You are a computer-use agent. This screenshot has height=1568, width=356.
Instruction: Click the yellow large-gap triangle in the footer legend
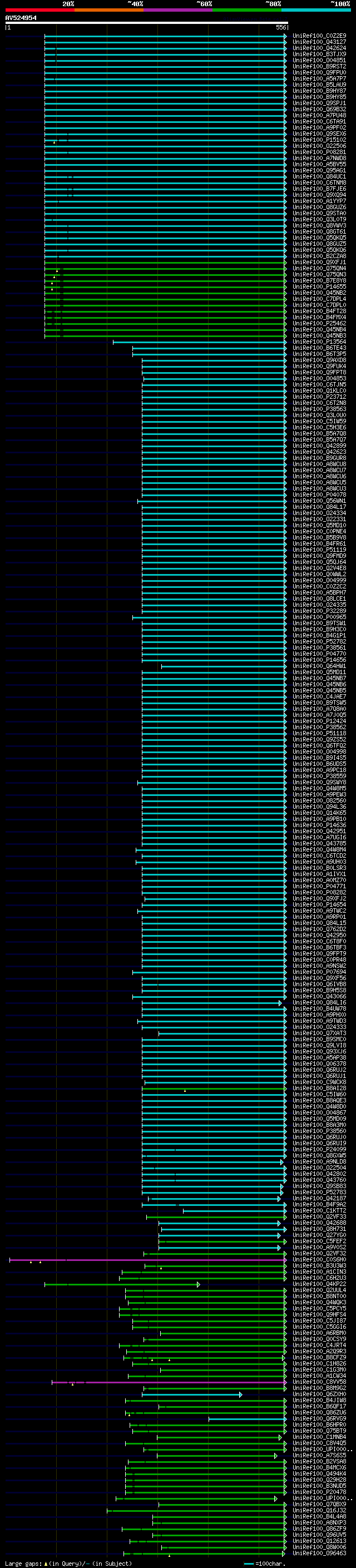[x=46, y=1563]
